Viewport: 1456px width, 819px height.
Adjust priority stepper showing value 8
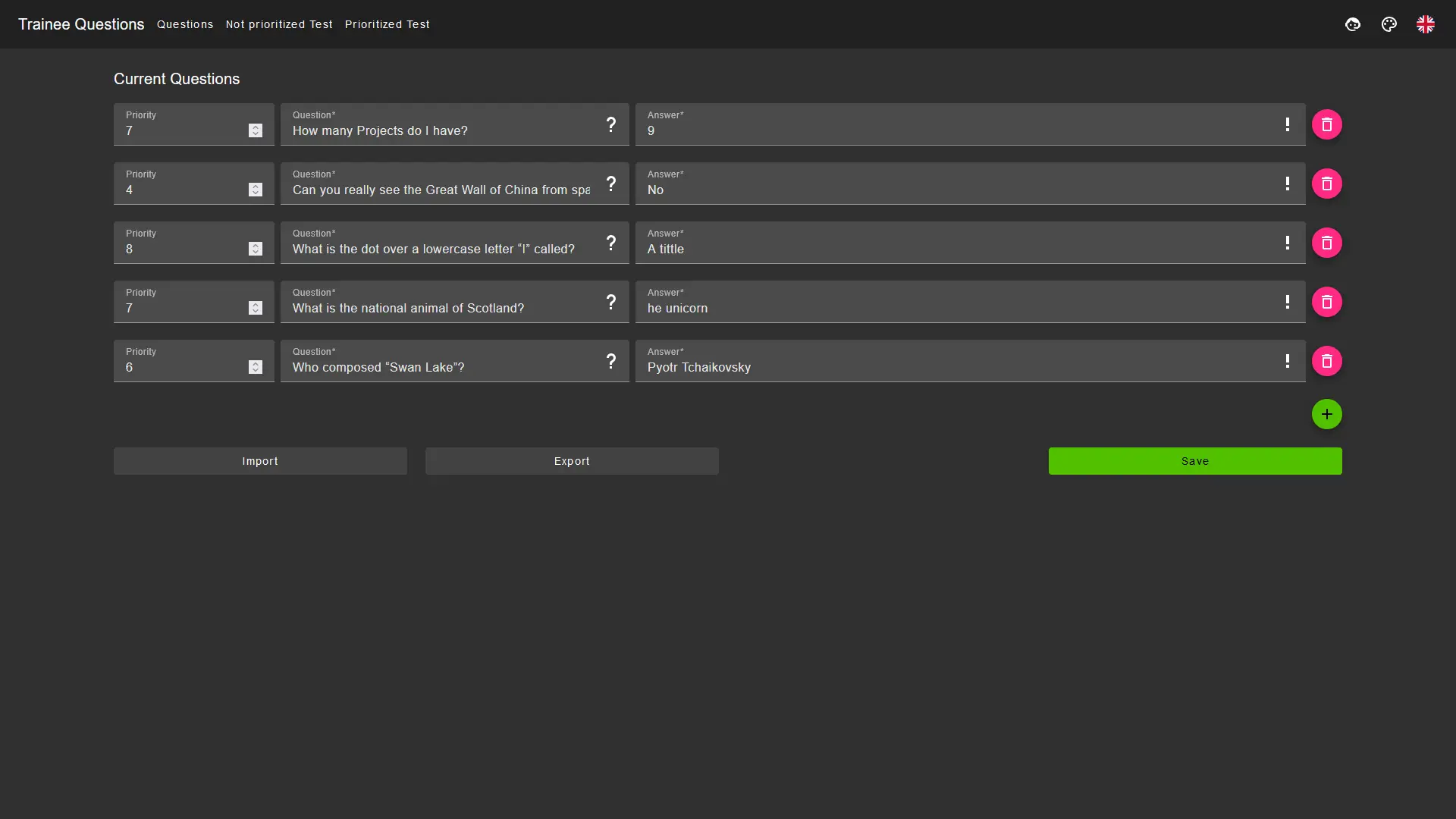[x=256, y=249]
